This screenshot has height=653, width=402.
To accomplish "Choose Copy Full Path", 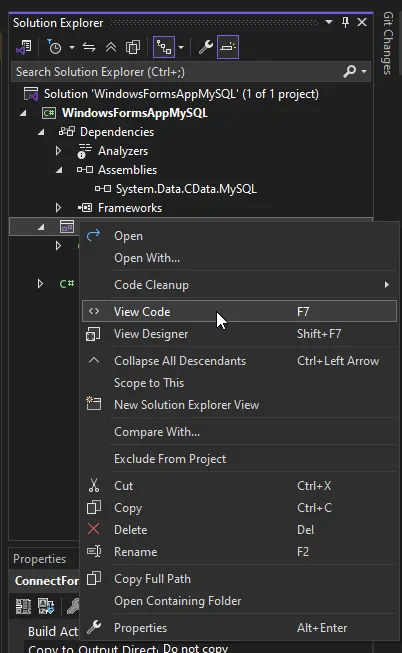I will tap(239, 579).
